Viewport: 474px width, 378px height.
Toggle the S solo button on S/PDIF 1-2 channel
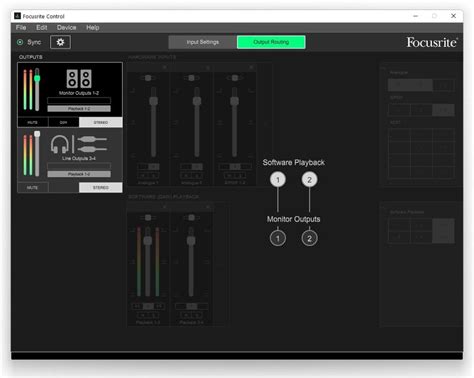click(x=241, y=176)
